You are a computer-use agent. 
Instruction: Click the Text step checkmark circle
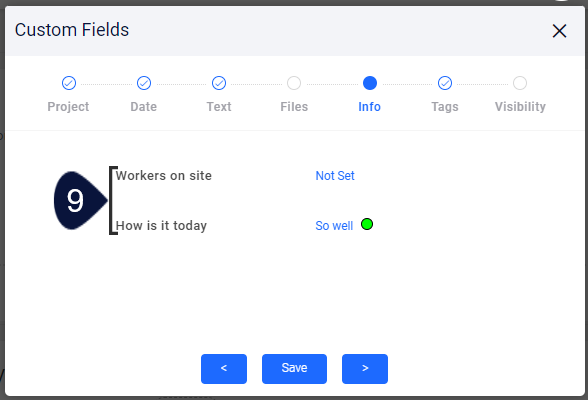click(x=219, y=83)
